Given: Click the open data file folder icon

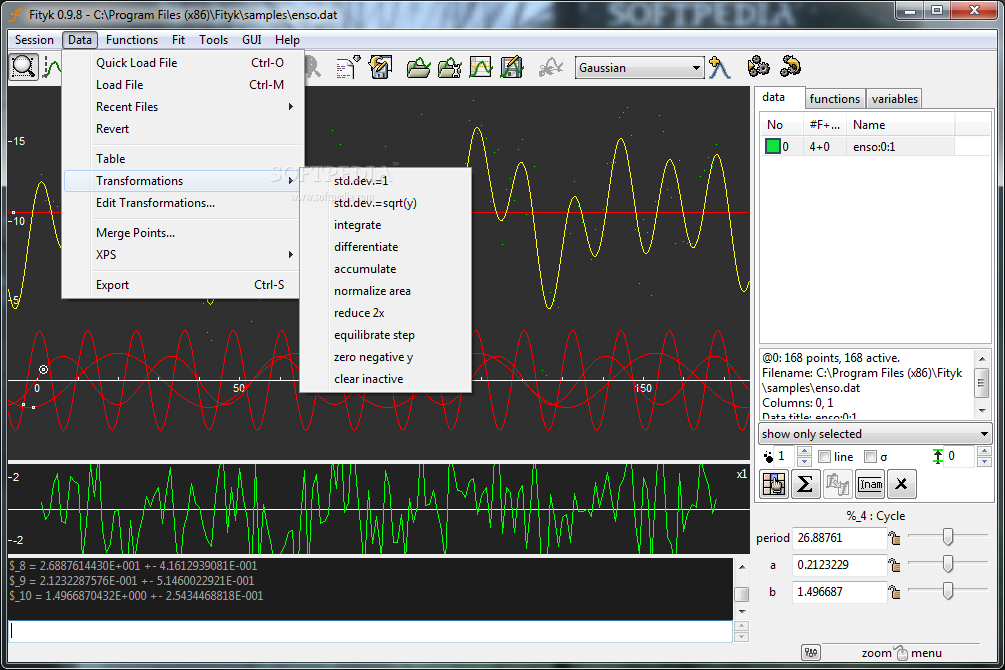Looking at the screenshot, I should pos(418,67).
